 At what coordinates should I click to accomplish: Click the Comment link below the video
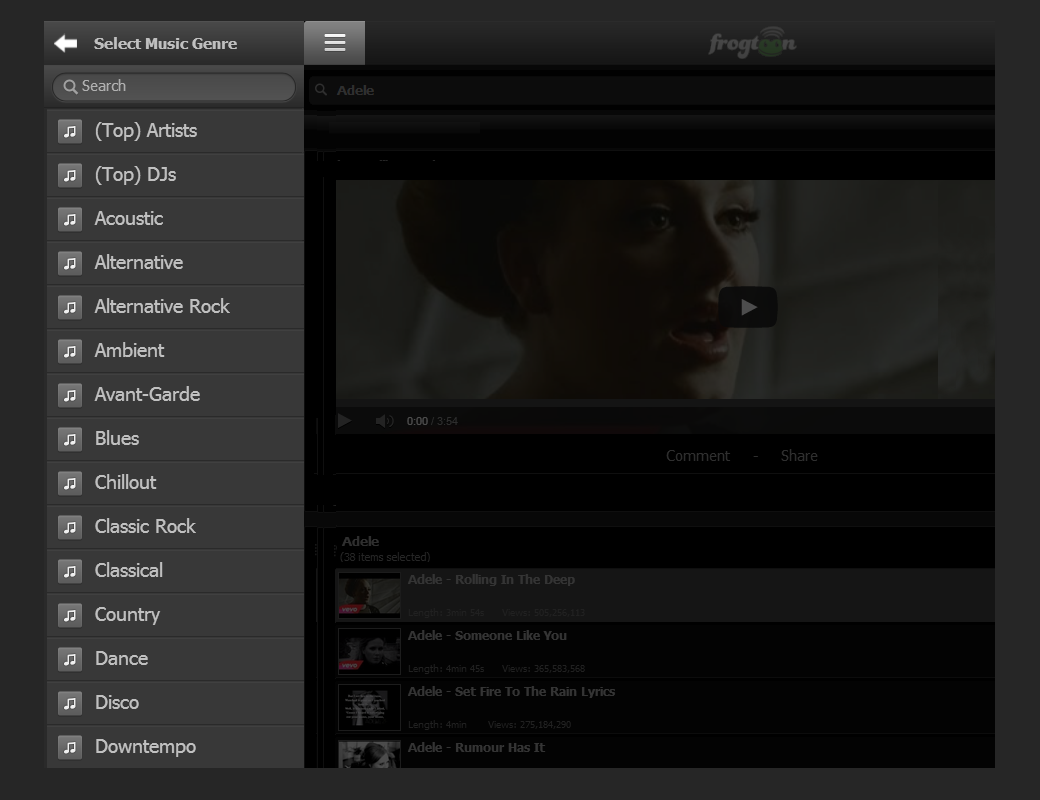(697, 456)
